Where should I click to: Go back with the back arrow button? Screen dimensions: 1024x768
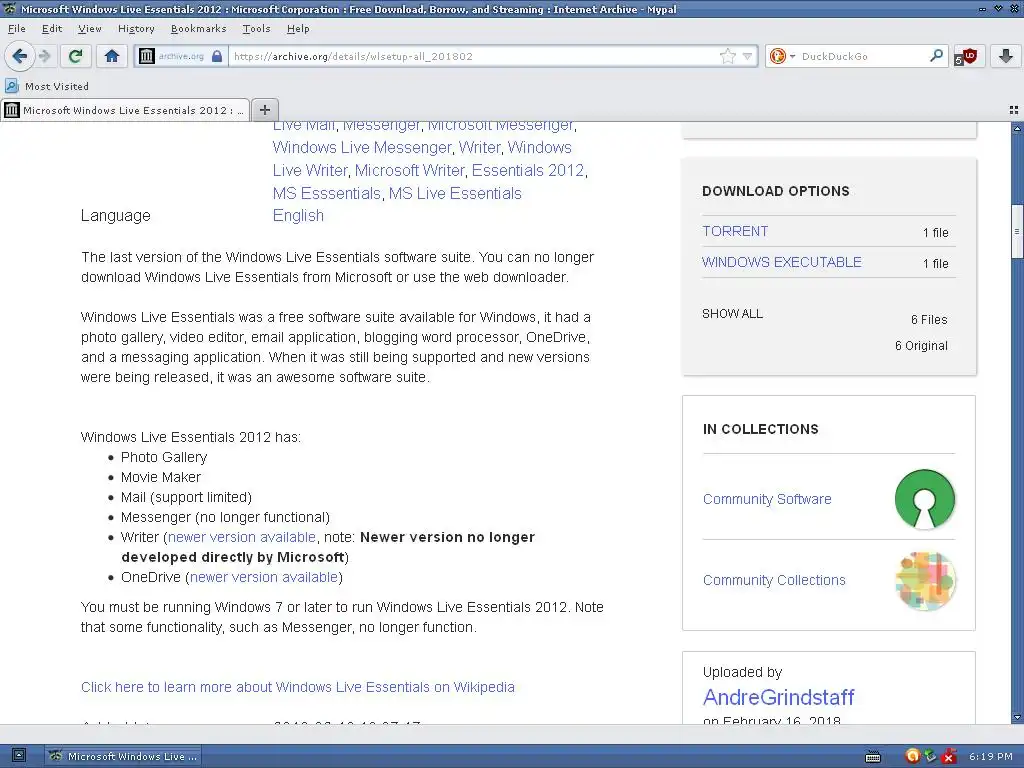(x=20, y=56)
